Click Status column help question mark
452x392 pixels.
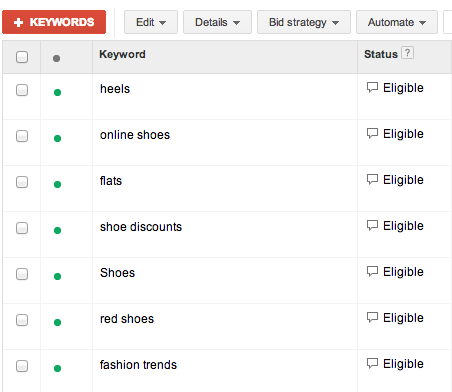pos(407,53)
